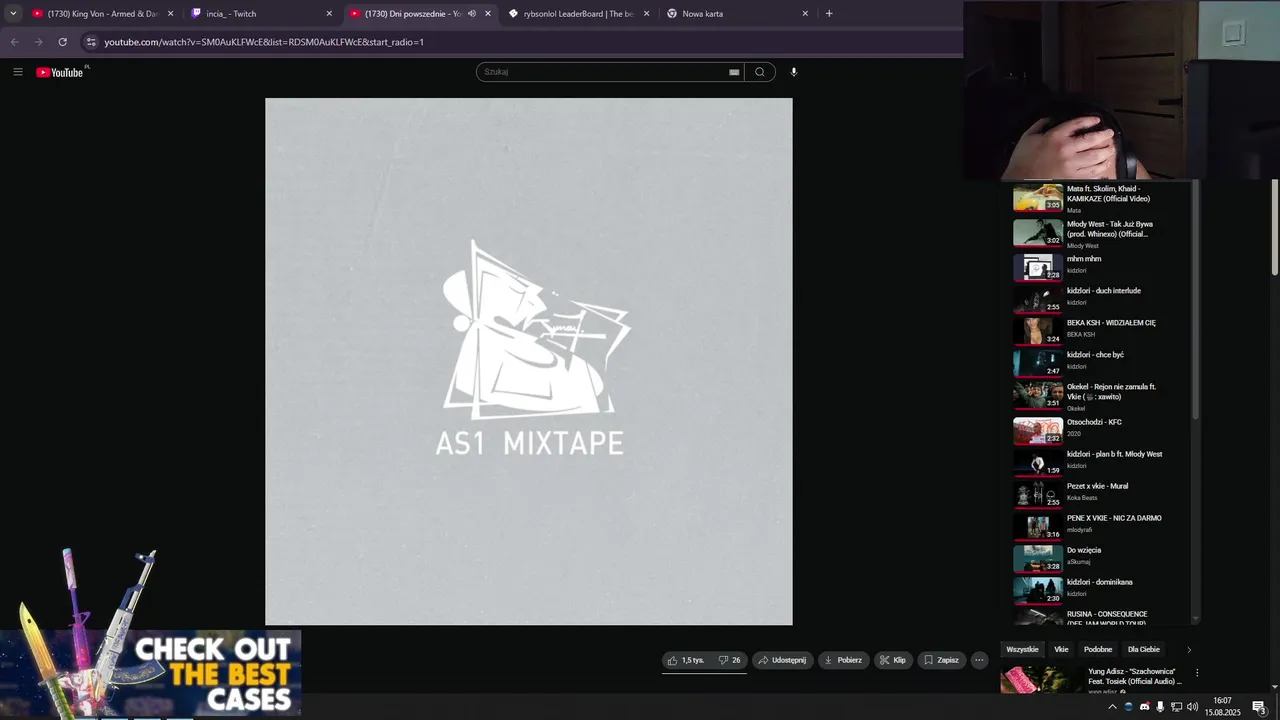Open the tab search dropdown arrow
This screenshot has width=1280, height=720.
tap(13, 14)
